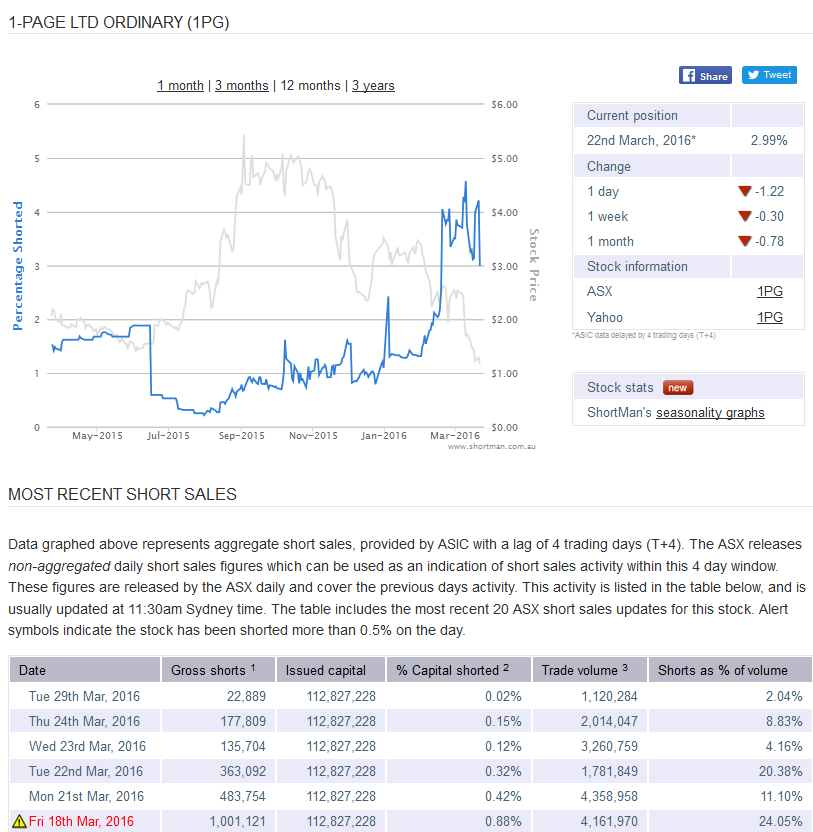
Task: Sort by % Capital shorted column header
Action: [x=459, y=670]
